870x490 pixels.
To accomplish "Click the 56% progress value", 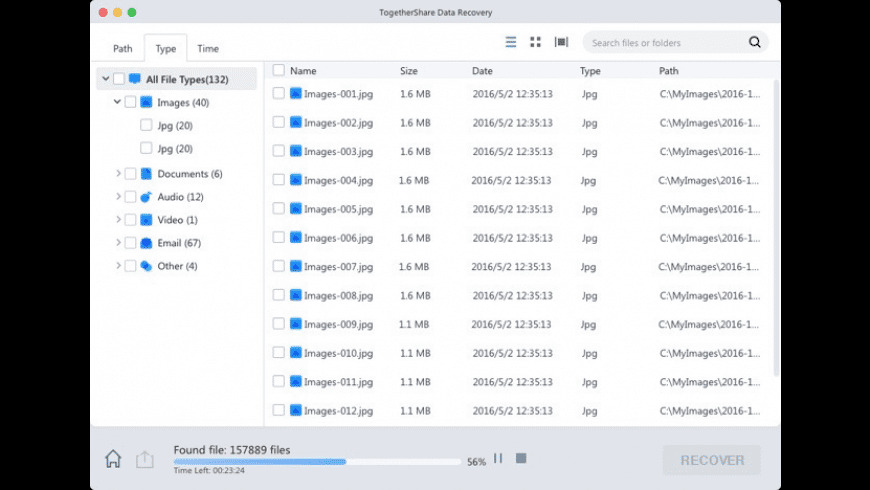I will 476,461.
